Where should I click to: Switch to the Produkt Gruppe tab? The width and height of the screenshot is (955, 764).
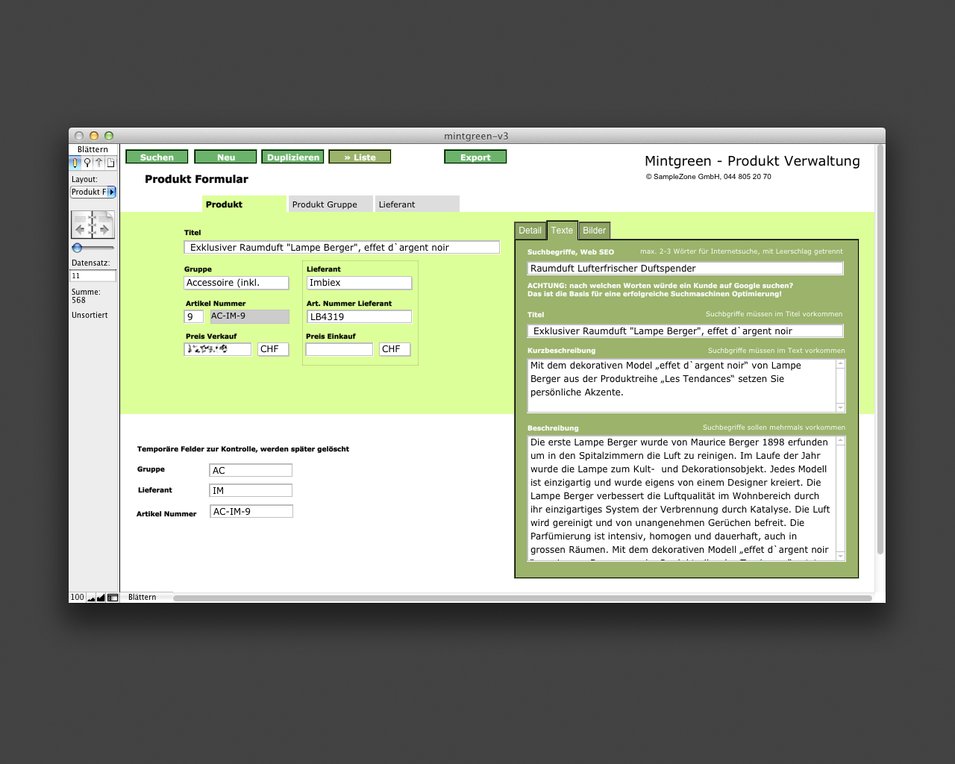(x=329, y=203)
